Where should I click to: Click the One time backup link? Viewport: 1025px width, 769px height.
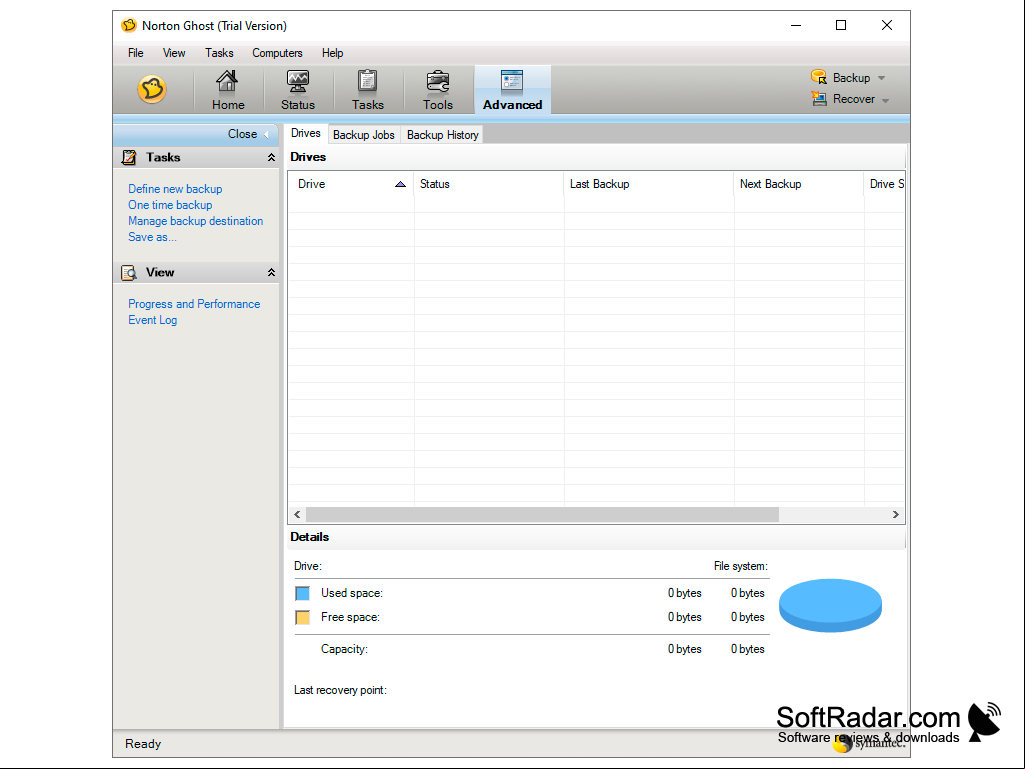click(x=170, y=205)
